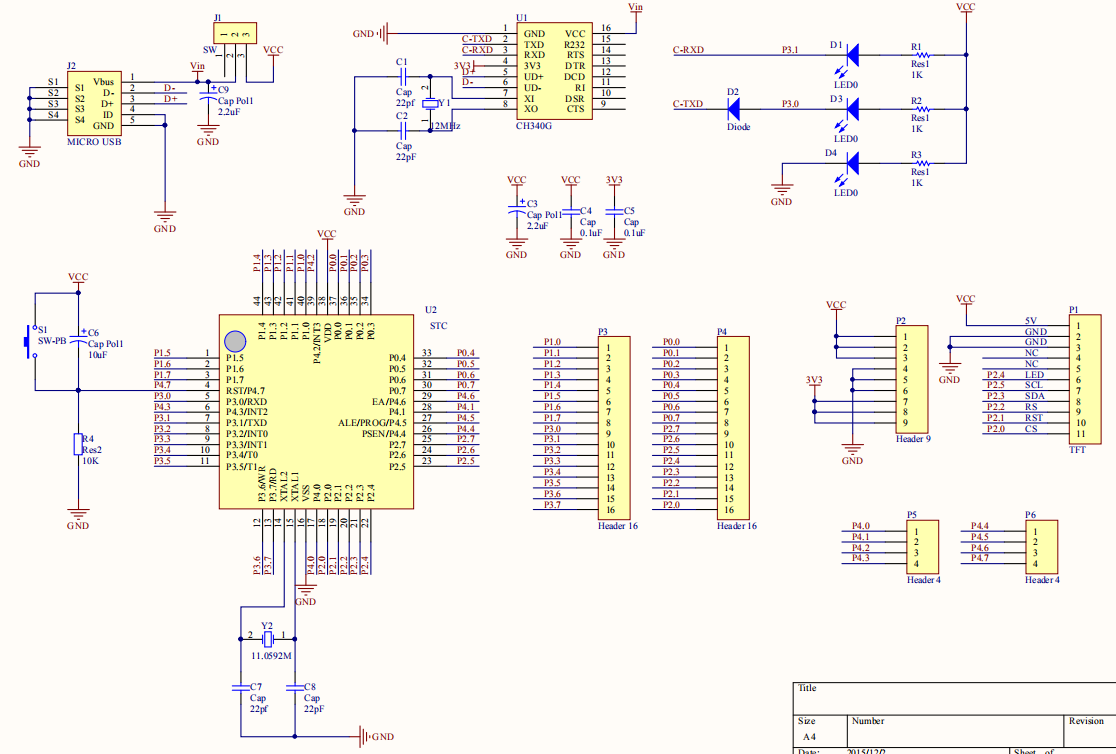Select capacitor C8 symbol
The image size is (1116, 754).
click(295, 688)
